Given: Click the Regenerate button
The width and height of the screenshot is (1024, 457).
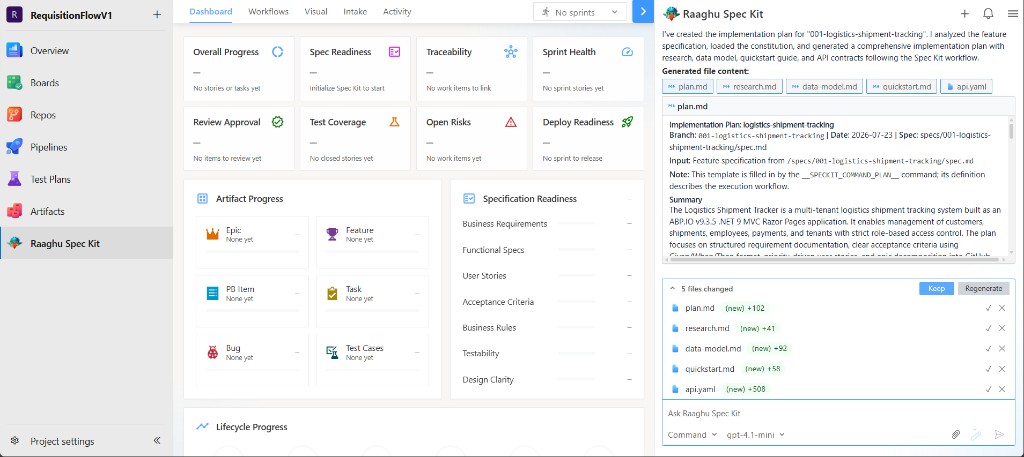Looking at the screenshot, I should coord(984,289).
